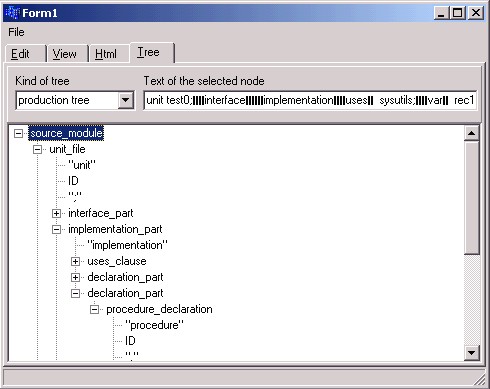Screen dimensions: 490x389
Task: Click the window resize grip corner
Action: click(x=480, y=379)
